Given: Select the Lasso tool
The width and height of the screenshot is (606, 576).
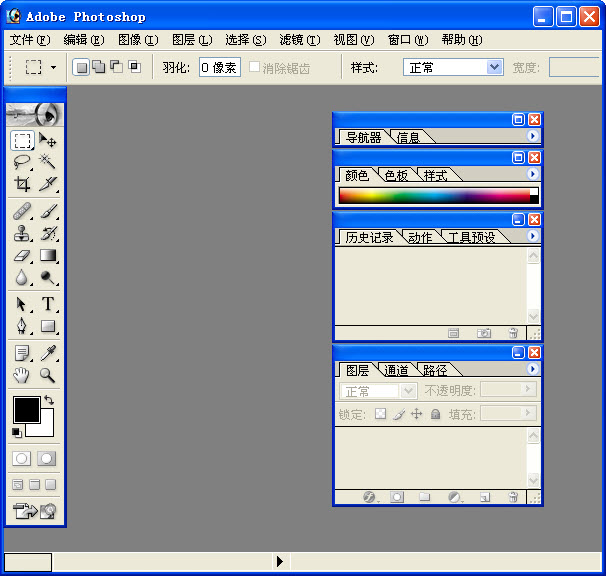Looking at the screenshot, I should [x=22, y=162].
